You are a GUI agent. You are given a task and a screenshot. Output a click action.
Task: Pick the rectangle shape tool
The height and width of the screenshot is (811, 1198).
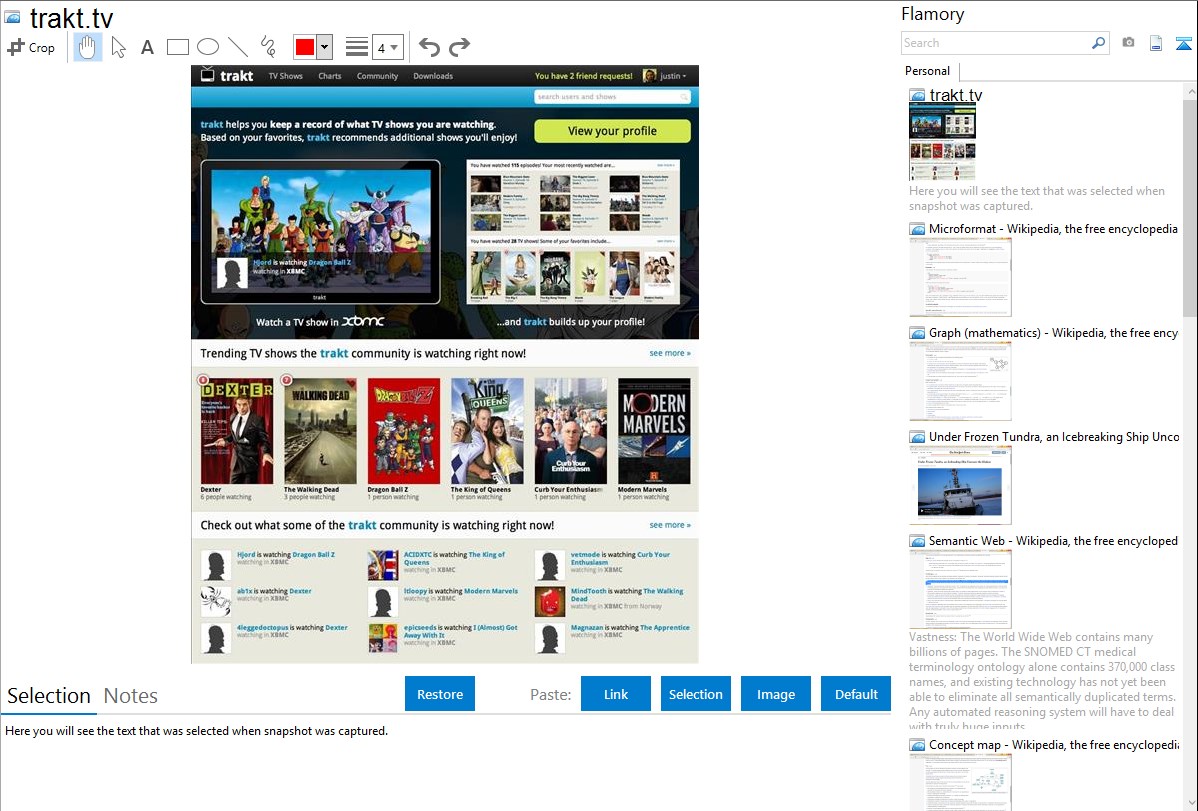click(x=177, y=47)
